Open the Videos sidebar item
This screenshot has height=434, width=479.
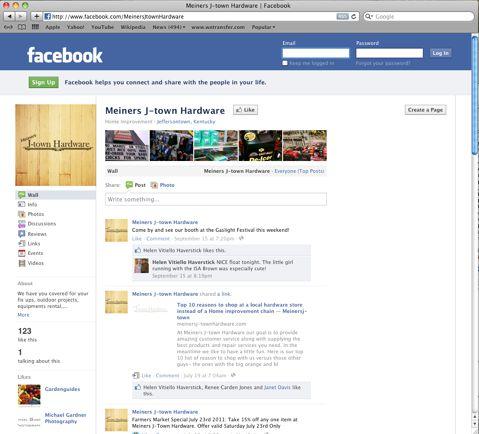pyautogui.click(x=31, y=263)
